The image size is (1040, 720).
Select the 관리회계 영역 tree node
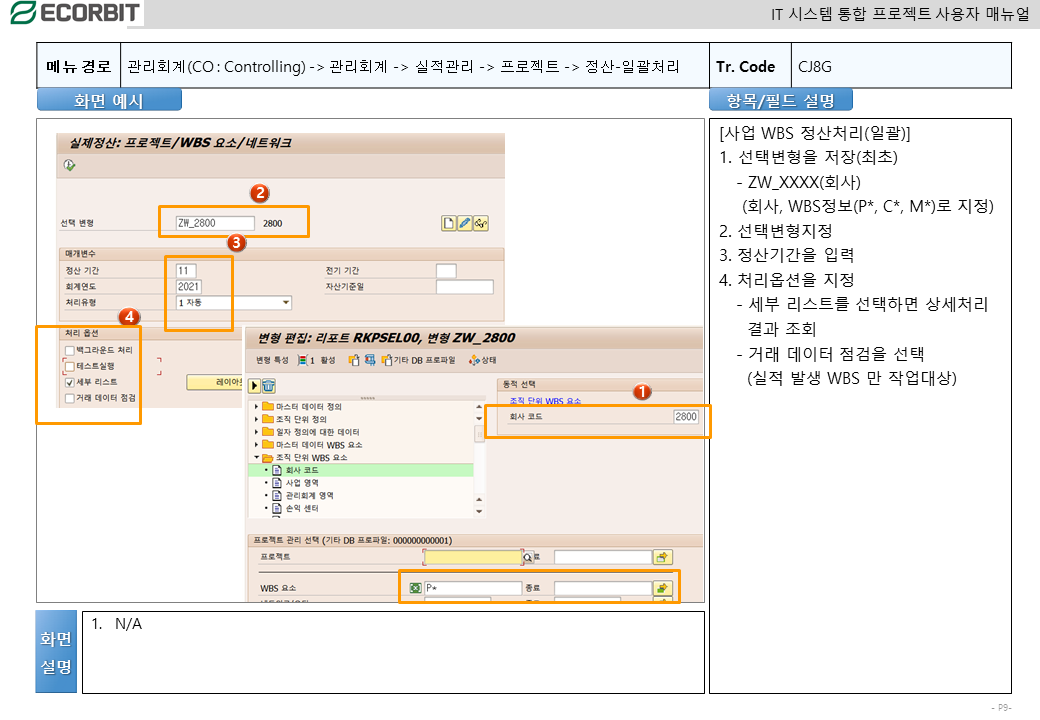tap(309, 495)
